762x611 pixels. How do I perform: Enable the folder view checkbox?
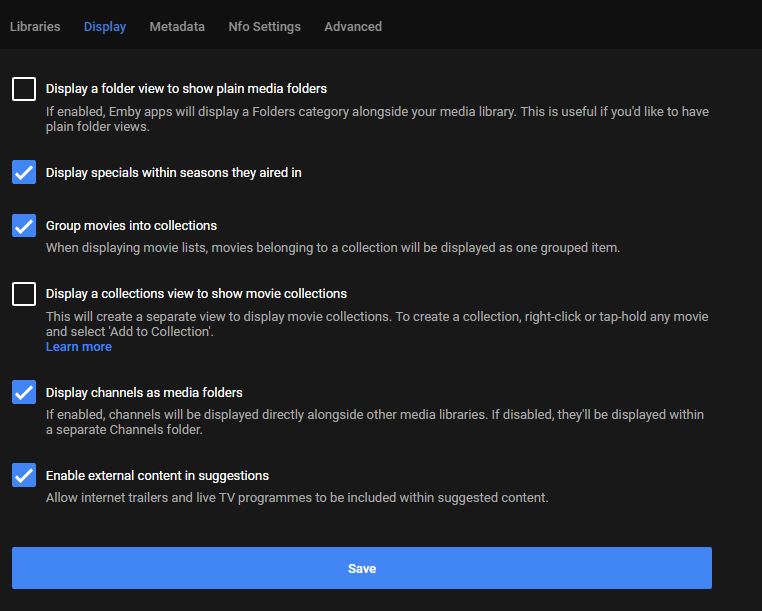pos(24,89)
